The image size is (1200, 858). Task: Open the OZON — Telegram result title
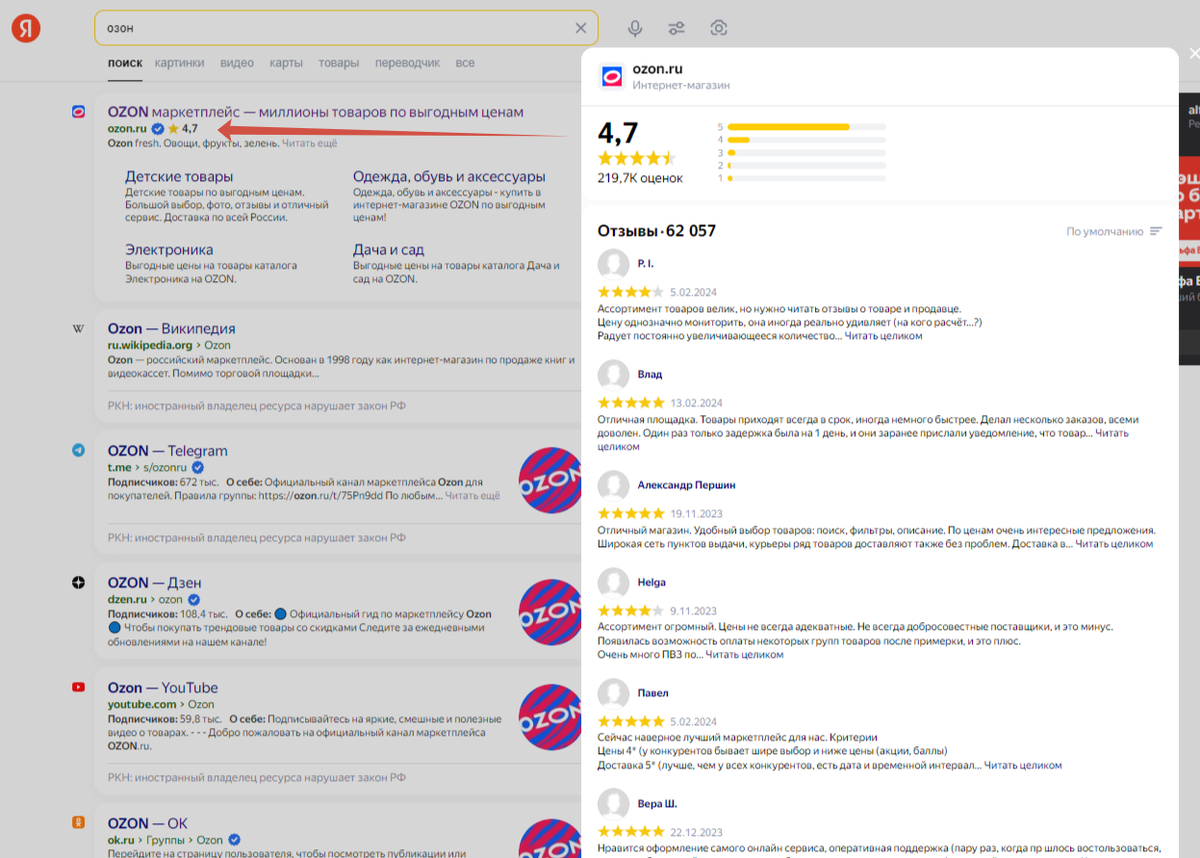point(168,451)
